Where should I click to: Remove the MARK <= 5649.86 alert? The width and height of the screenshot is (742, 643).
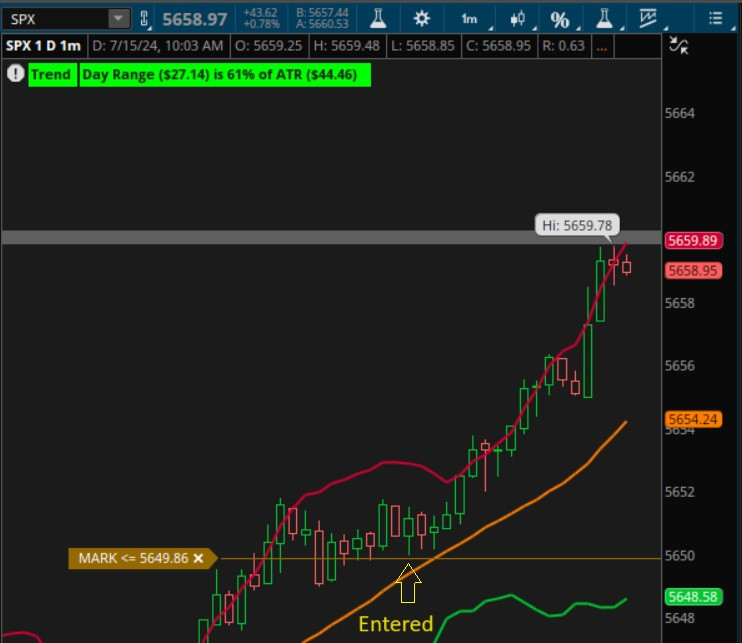click(198, 558)
